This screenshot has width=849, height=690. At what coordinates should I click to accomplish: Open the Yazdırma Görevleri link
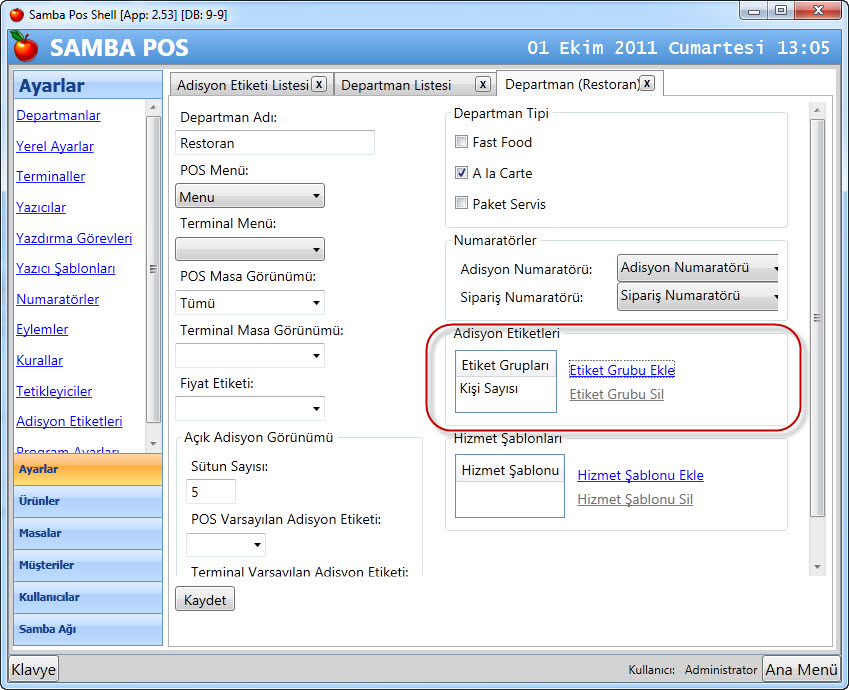[x=74, y=238]
